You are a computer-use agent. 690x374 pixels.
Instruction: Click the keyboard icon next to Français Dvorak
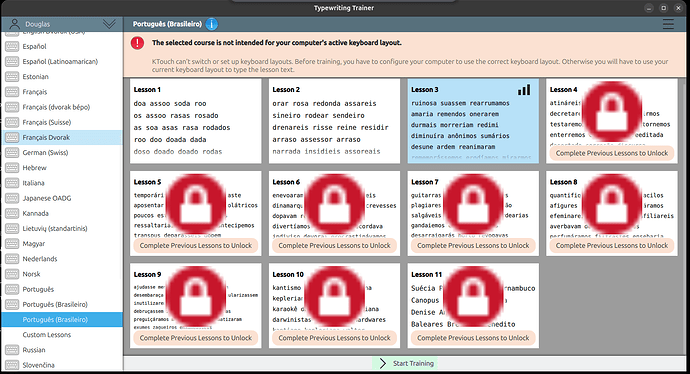point(12,137)
